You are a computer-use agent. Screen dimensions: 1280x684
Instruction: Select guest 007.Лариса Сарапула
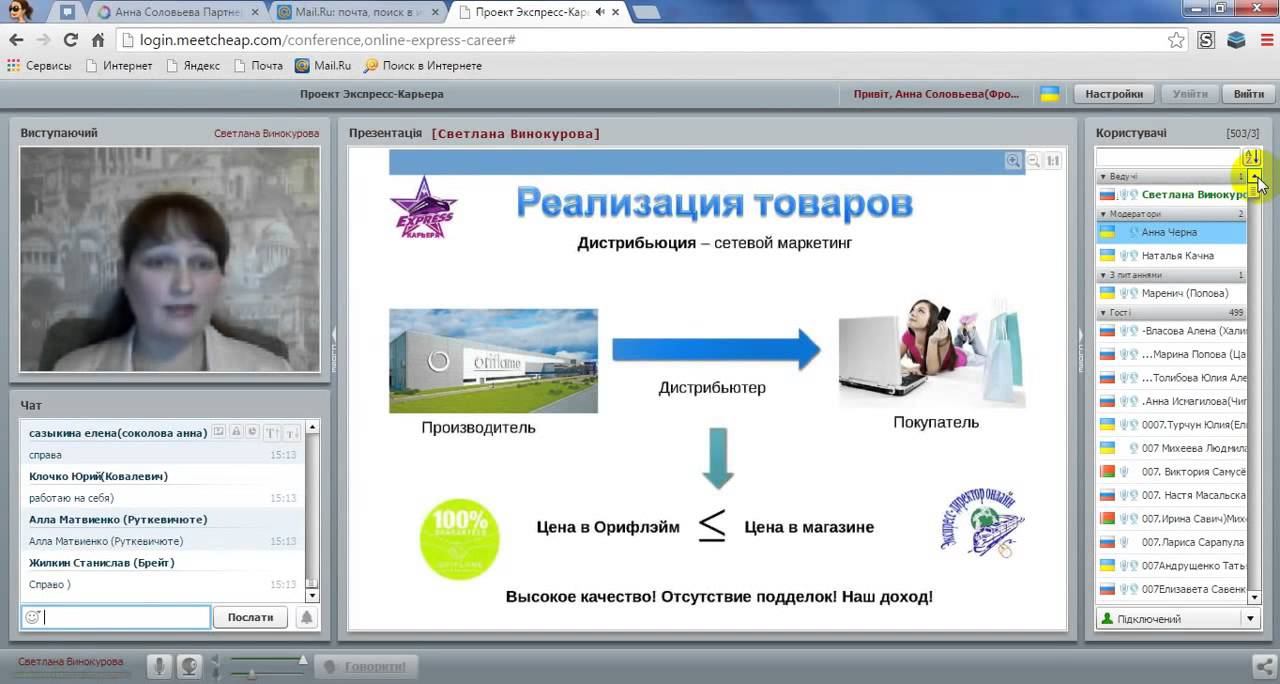coord(1172,542)
